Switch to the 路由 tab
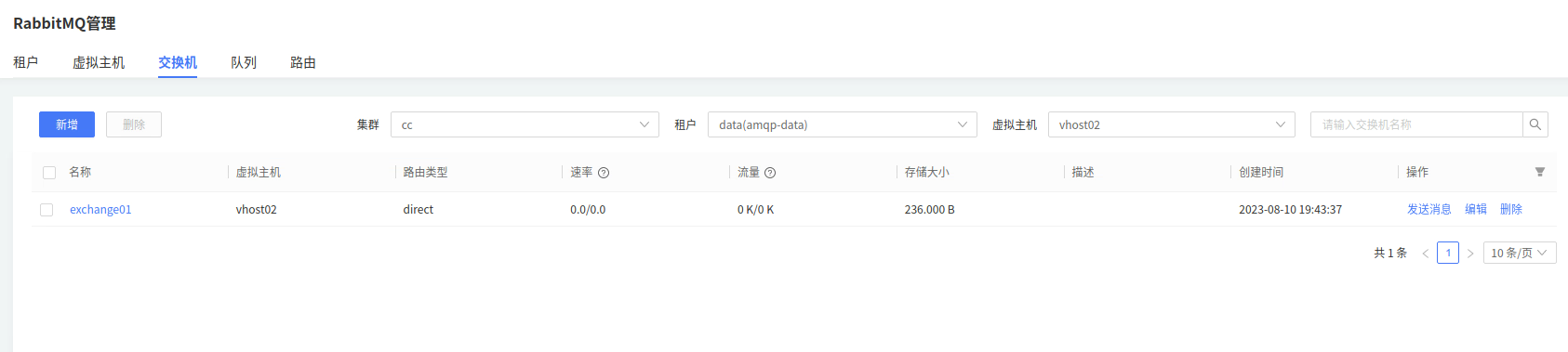1568x352 pixels. [x=303, y=62]
